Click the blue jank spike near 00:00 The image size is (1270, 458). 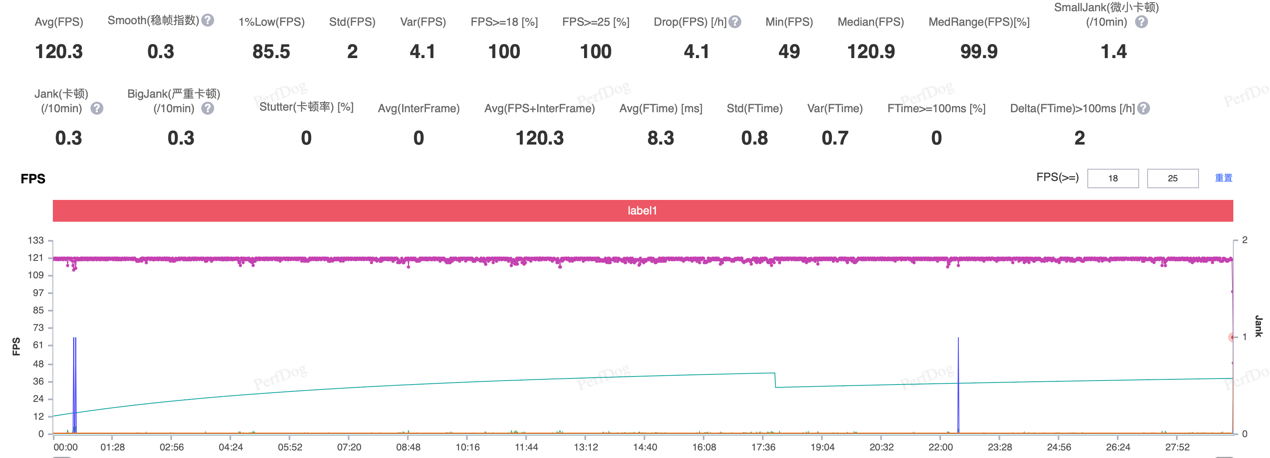click(74, 380)
